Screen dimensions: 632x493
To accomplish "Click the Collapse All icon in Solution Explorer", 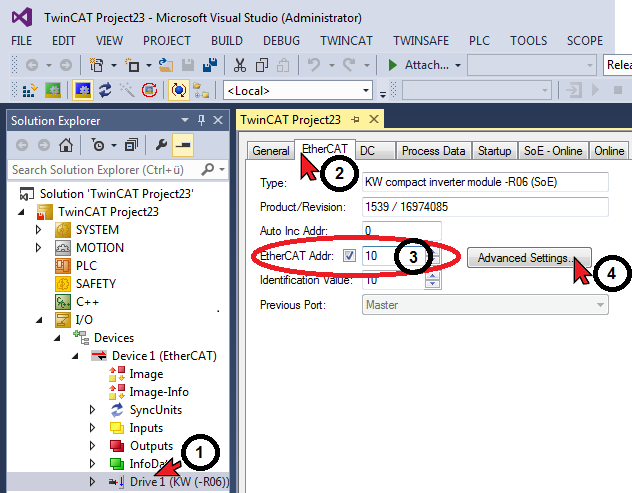I will click(131, 145).
